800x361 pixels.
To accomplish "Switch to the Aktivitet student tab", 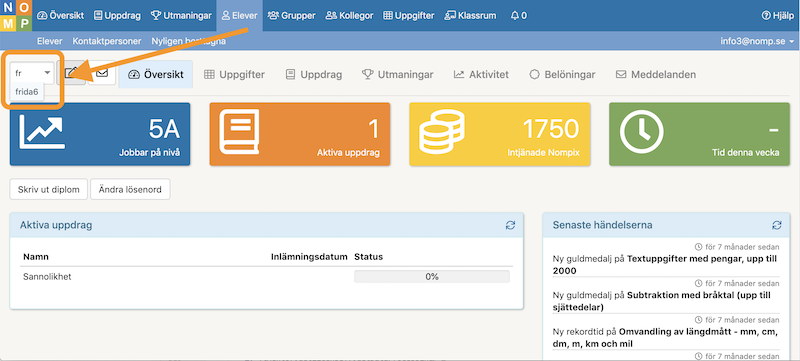I will pyautogui.click(x=481, y=74).
